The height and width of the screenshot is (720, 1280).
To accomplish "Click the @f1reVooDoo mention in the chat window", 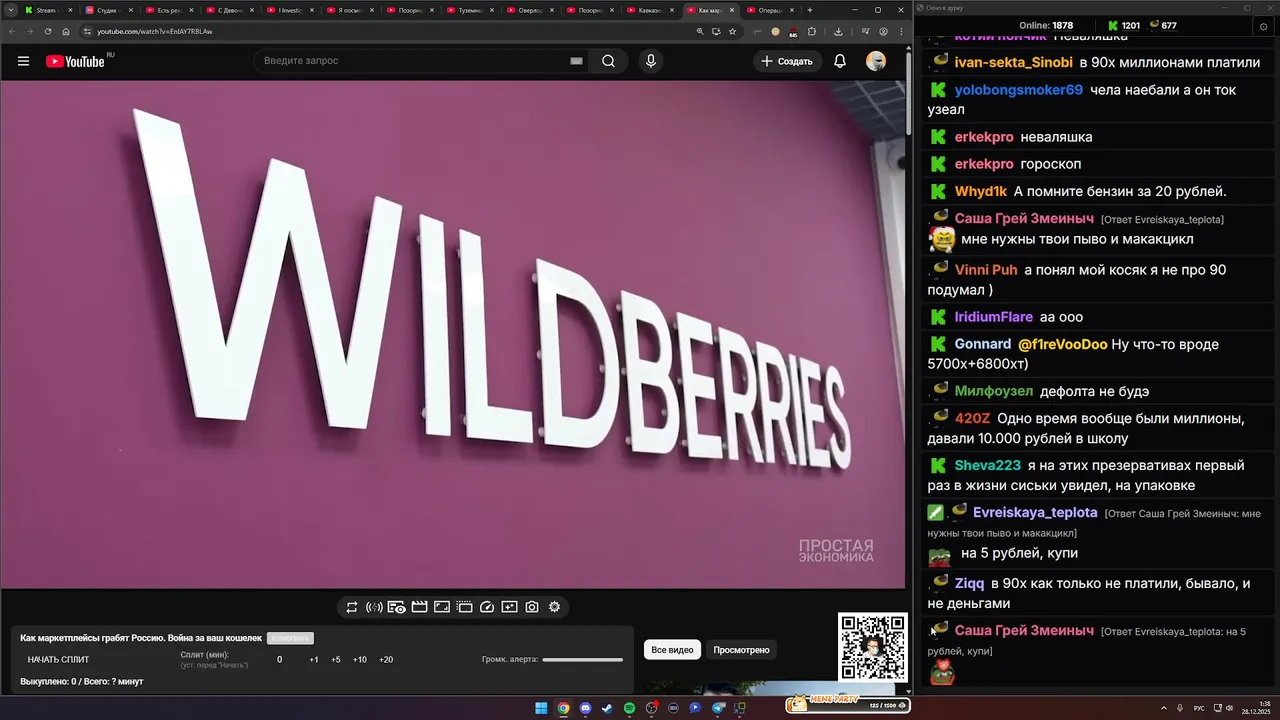I will coord(1062,344).
